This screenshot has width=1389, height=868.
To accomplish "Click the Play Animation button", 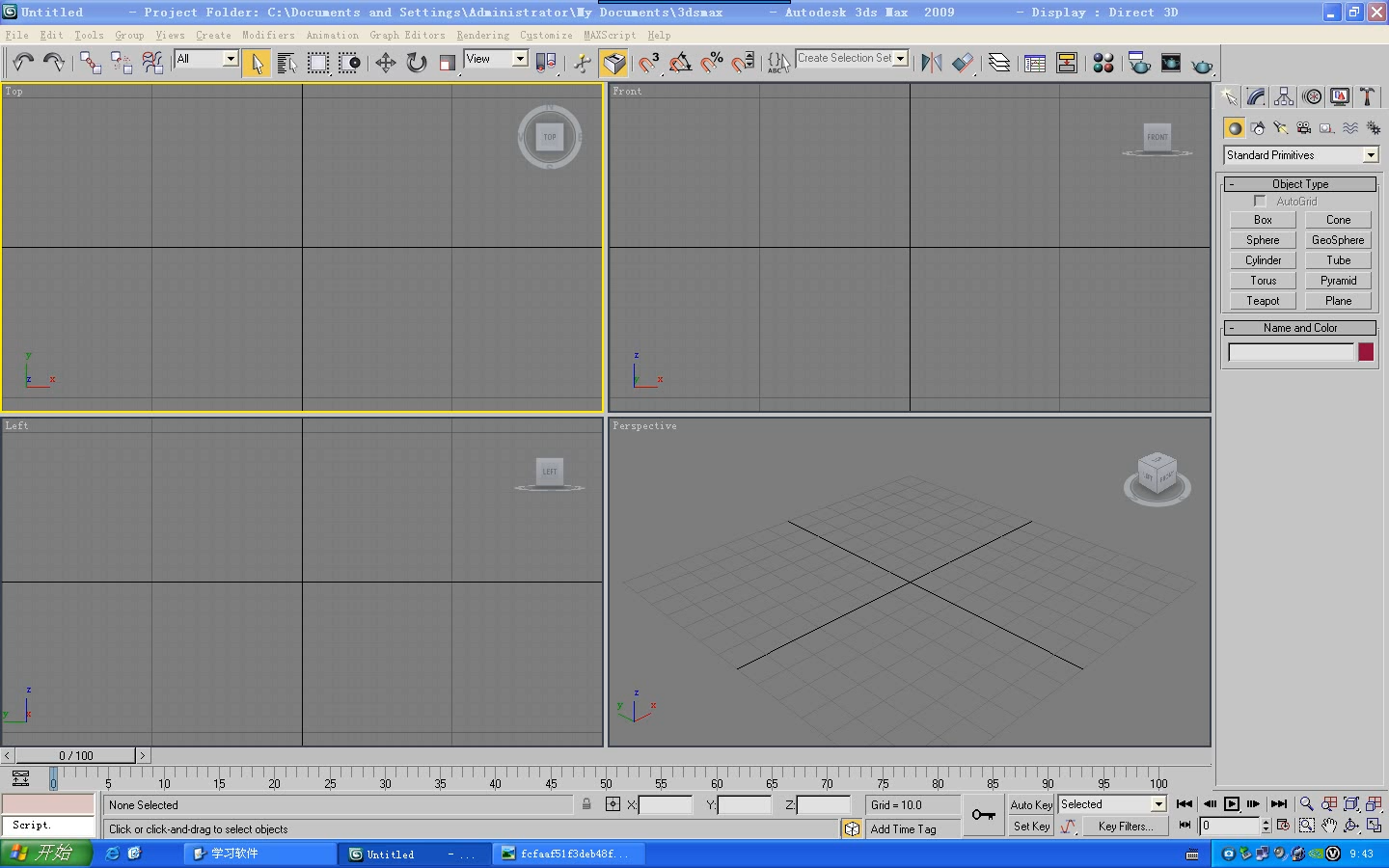I will pyautogui.click(x=1232, y=804).
